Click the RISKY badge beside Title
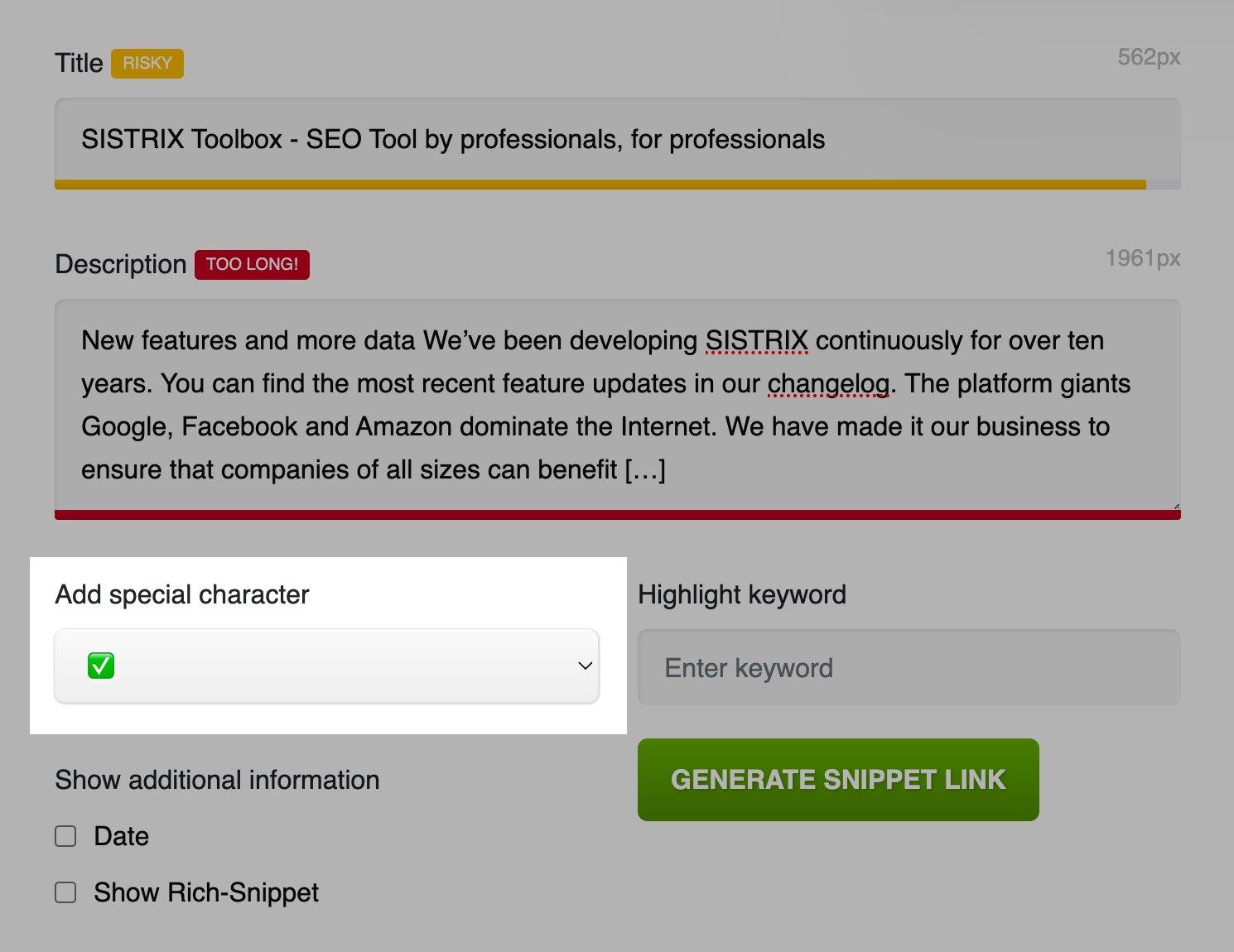 pos(147,64)
